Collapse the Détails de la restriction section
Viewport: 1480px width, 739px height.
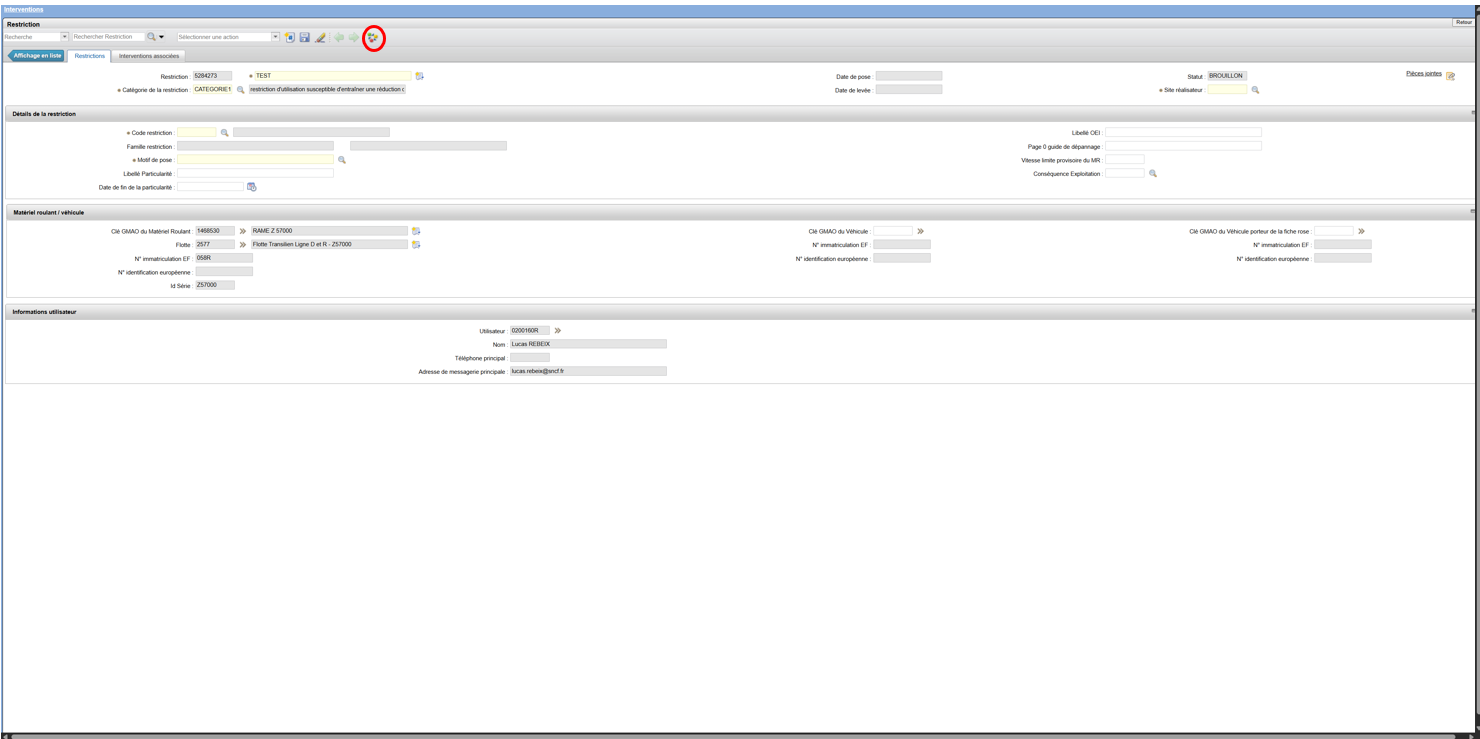(x=1473, y=113)
